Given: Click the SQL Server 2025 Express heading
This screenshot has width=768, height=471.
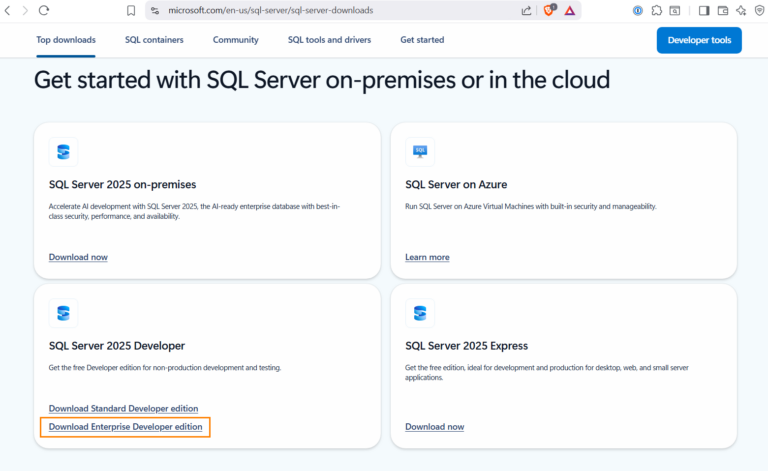Looking at the screenshot, I should 466,346.
